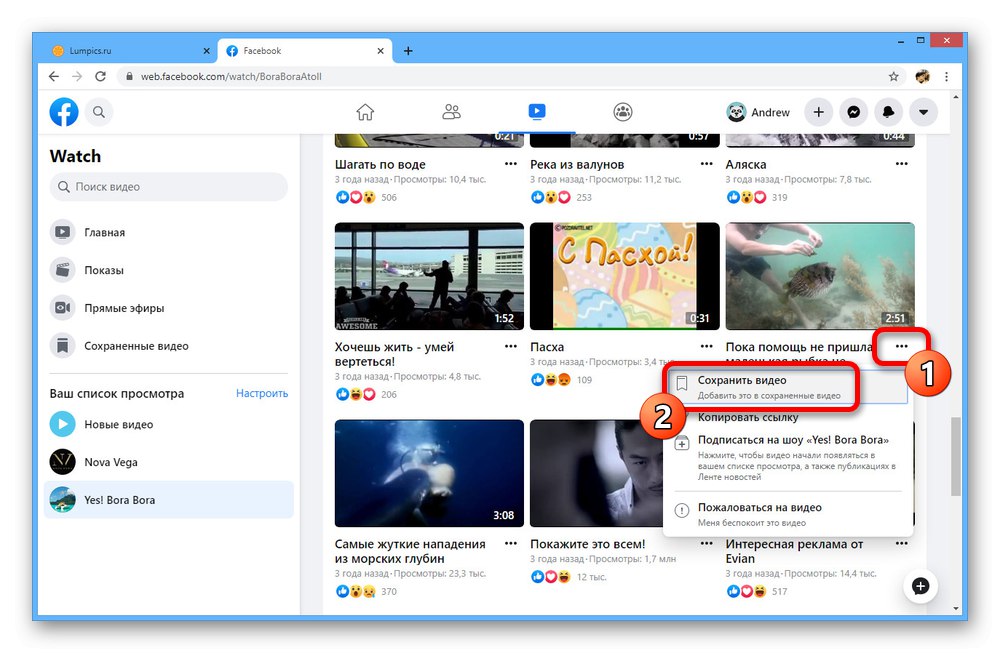Click the Настроить link
Image resolution: width=1000 pixels, height=653 pixels.
pyautogui.click(x=261, y=393)
